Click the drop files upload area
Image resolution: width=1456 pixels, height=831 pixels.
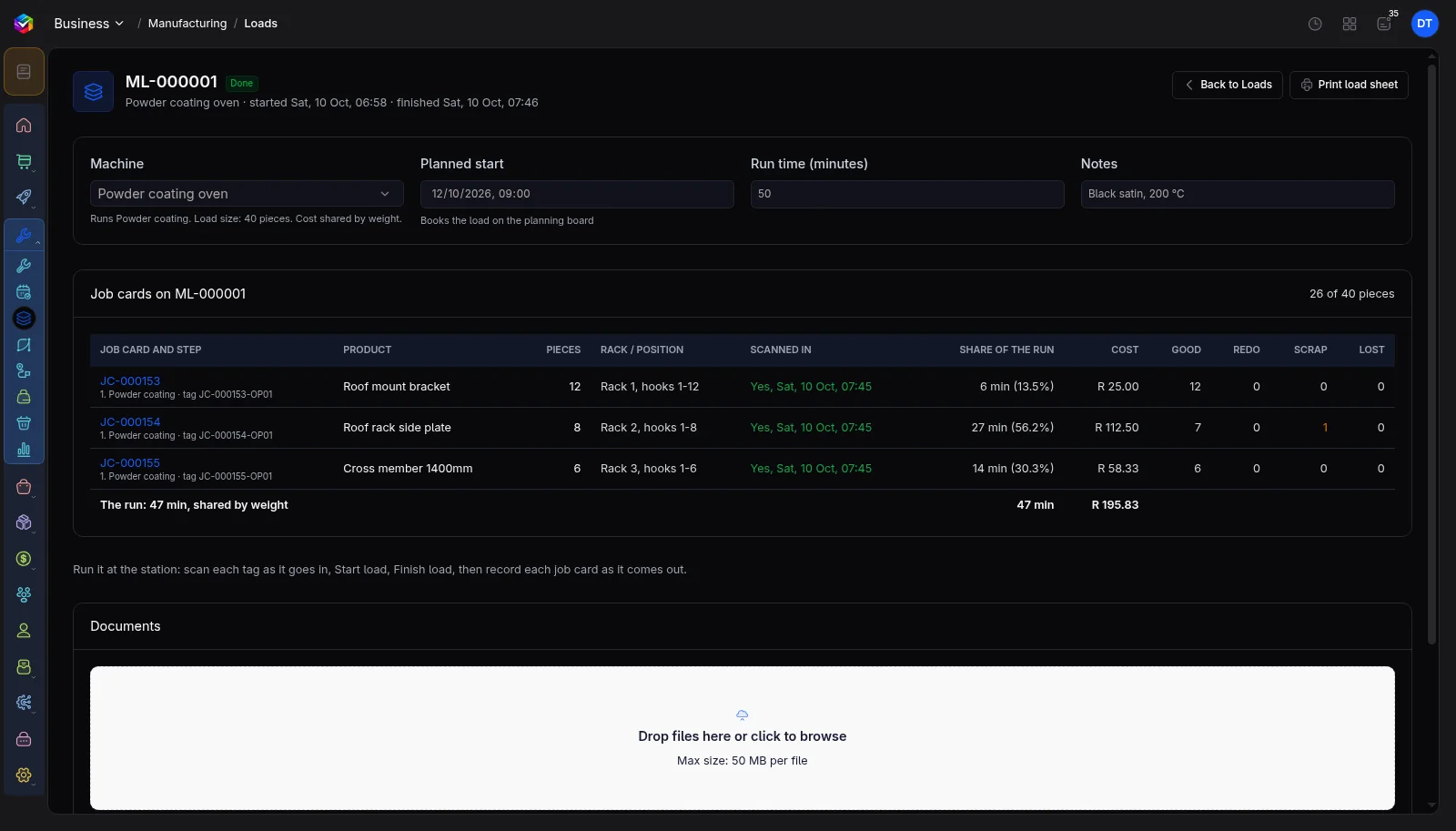click(743, 738)
